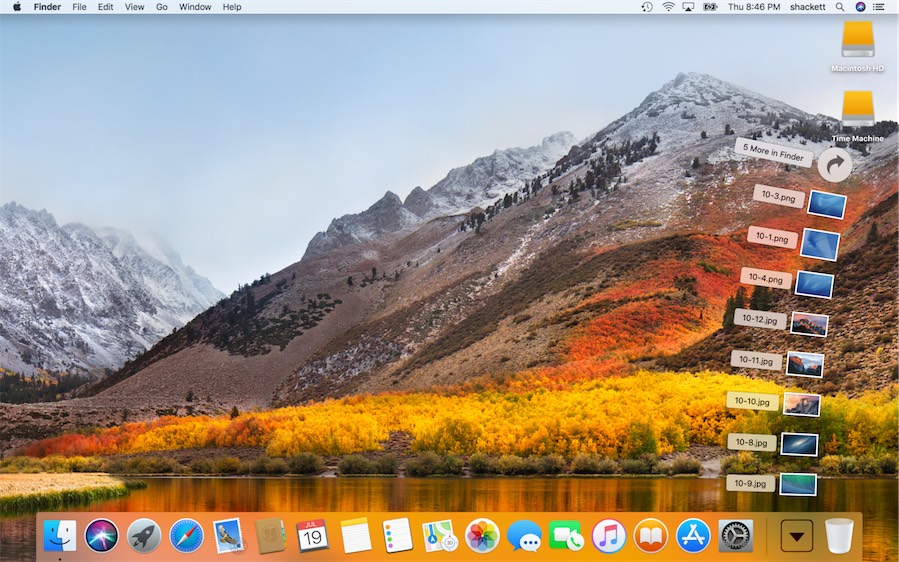
Task: Open Maps app in Dock
Action: 440,536
